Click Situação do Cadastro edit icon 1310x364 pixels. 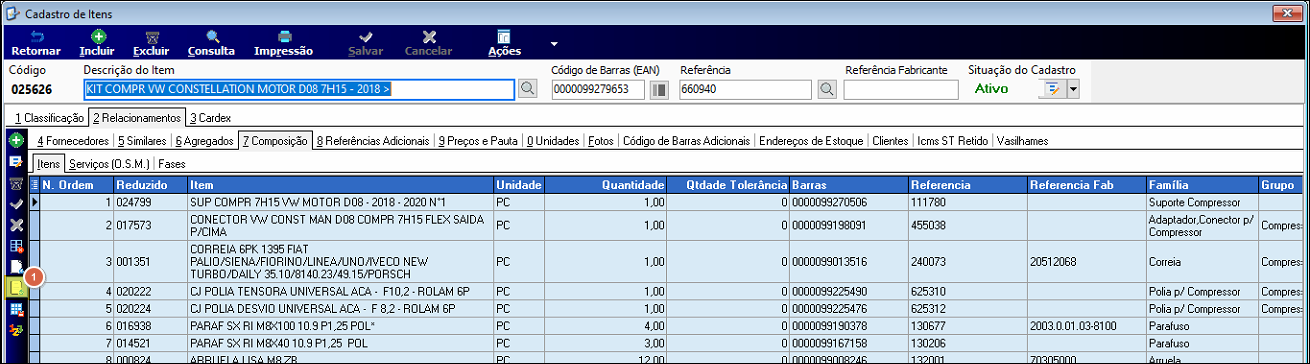[1053, 89]
